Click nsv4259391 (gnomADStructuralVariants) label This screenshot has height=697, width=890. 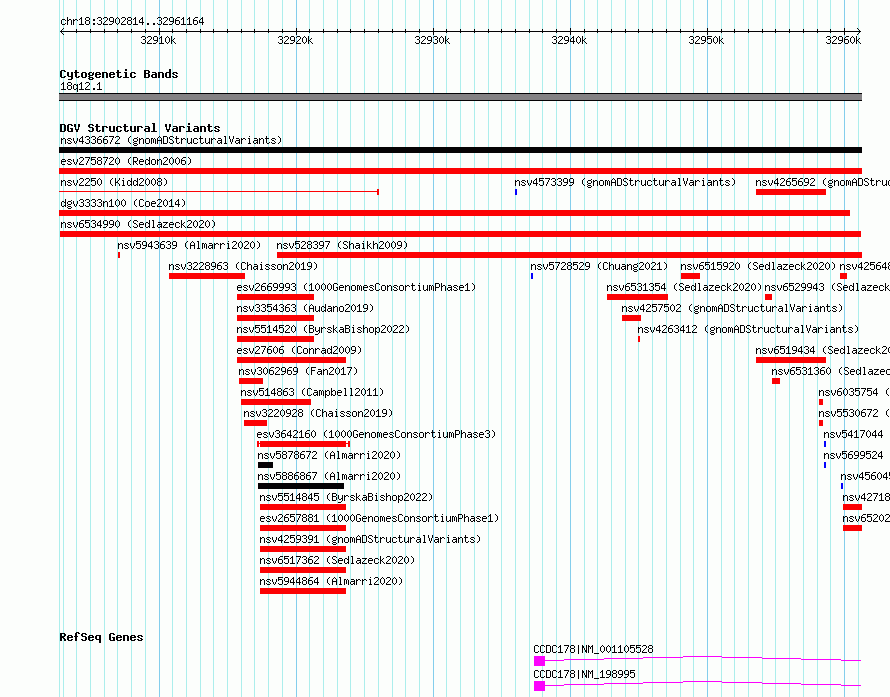pyautogui.click(x=370, y=539)
